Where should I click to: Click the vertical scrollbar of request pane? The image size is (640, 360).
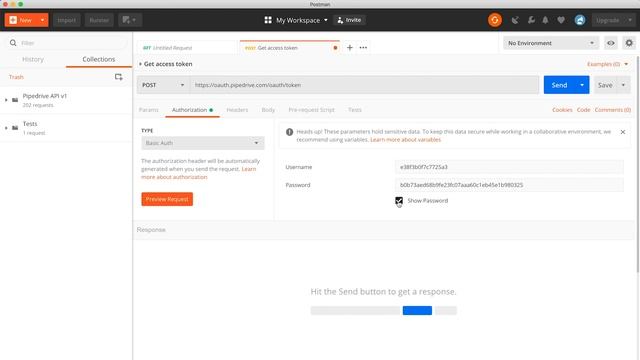637,163
